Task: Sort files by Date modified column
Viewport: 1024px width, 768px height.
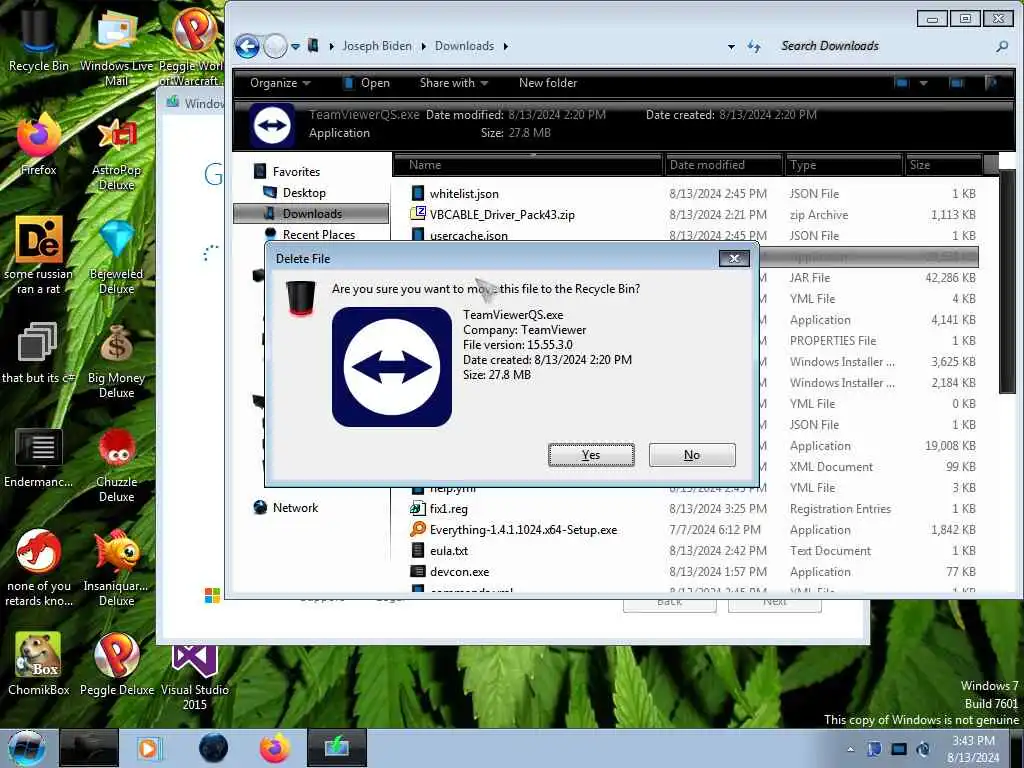Action: [x=724, y=165]
